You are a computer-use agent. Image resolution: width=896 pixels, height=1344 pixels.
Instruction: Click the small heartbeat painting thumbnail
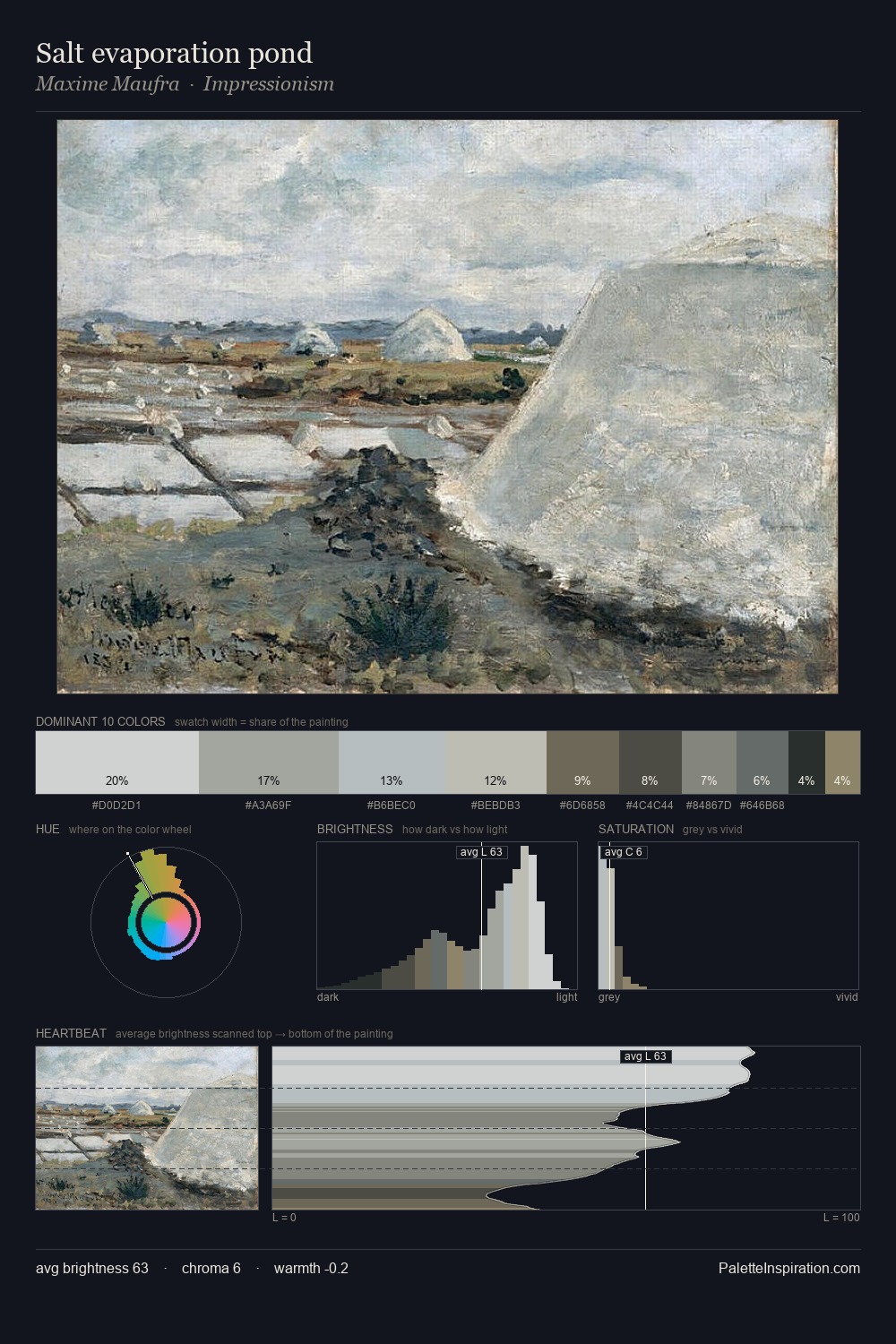click(x=147, y=1128)
